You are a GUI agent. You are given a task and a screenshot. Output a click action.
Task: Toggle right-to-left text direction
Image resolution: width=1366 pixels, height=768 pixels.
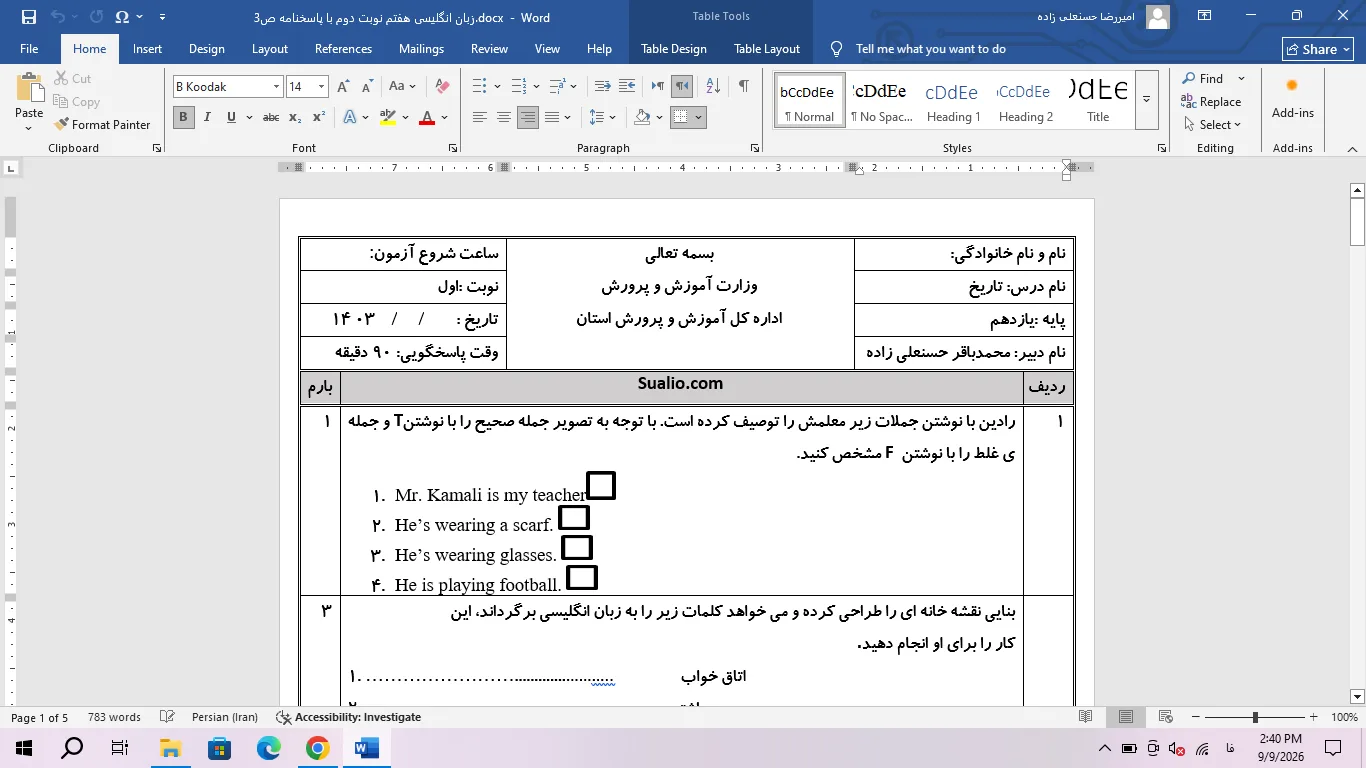pos(681,87)
